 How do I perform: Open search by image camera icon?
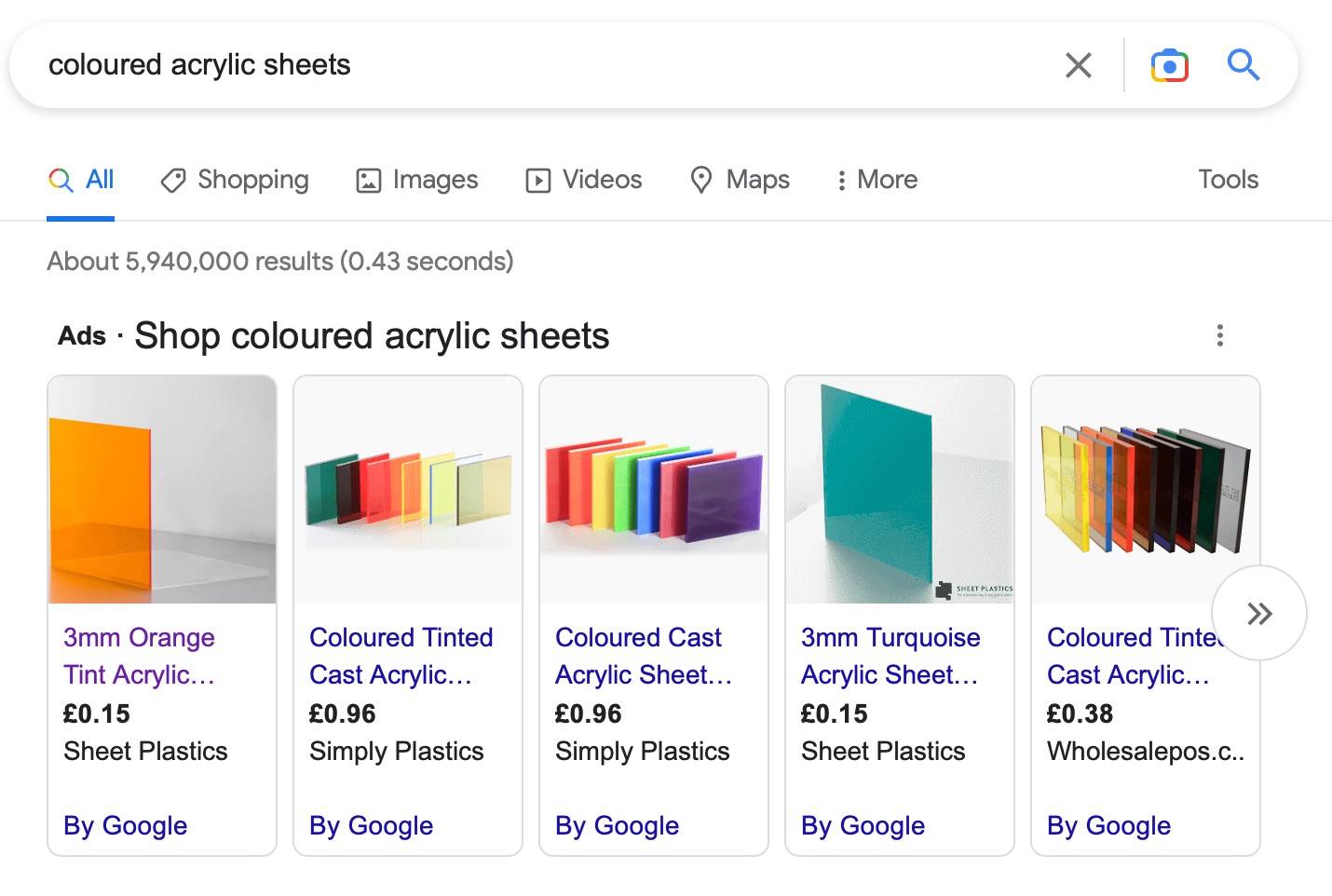(x=1170, y=65)
